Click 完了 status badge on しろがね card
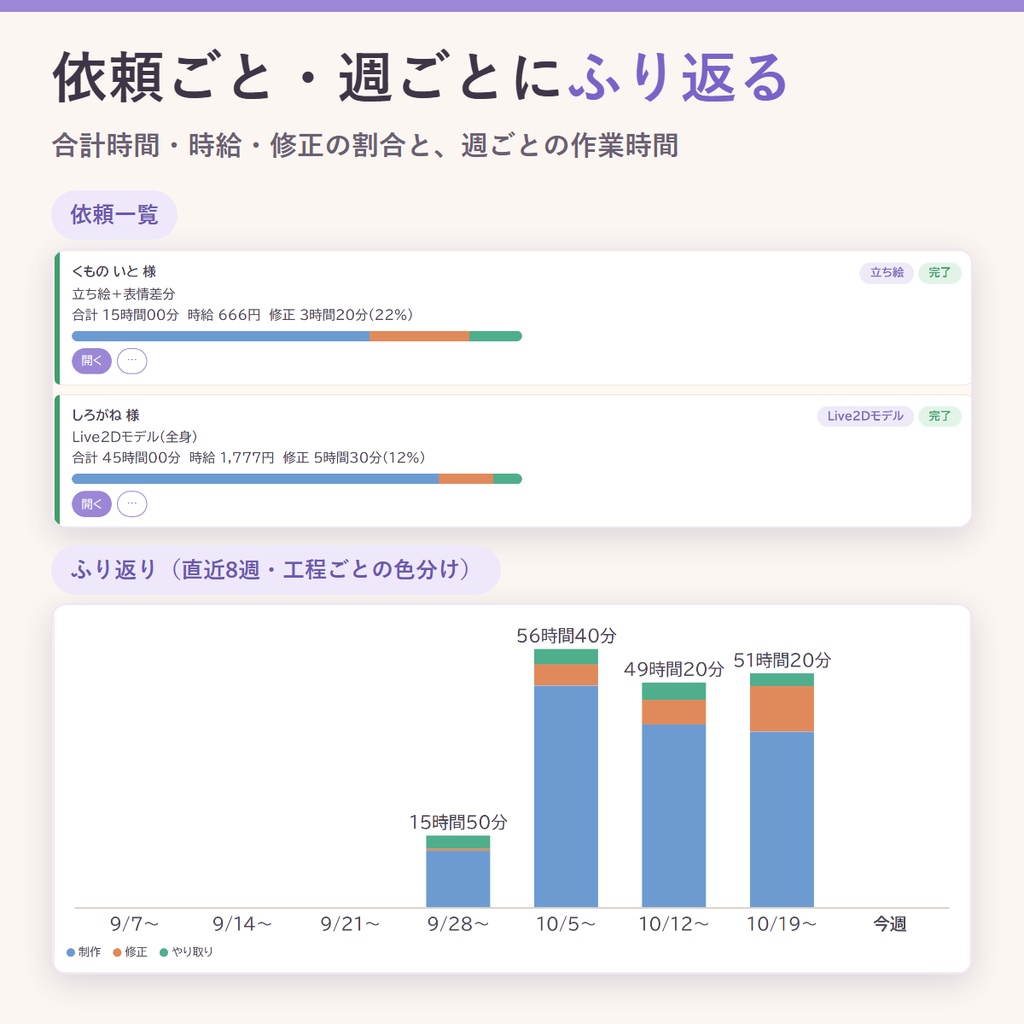Image resolution: width=1024 pixels, height=1024 pixels. point(939,416)
